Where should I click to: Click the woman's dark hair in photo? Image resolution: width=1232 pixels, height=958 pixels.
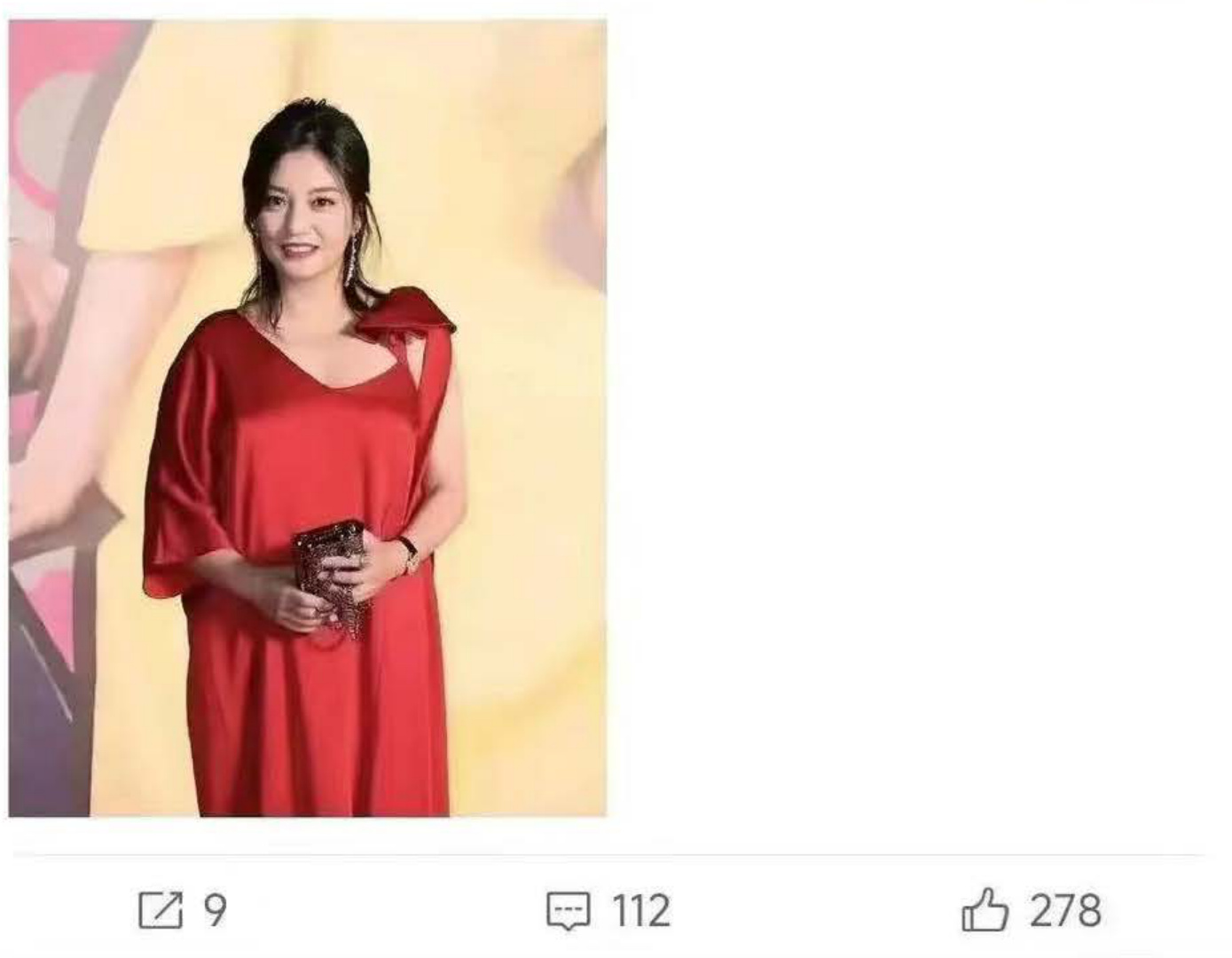coord(310,142)
